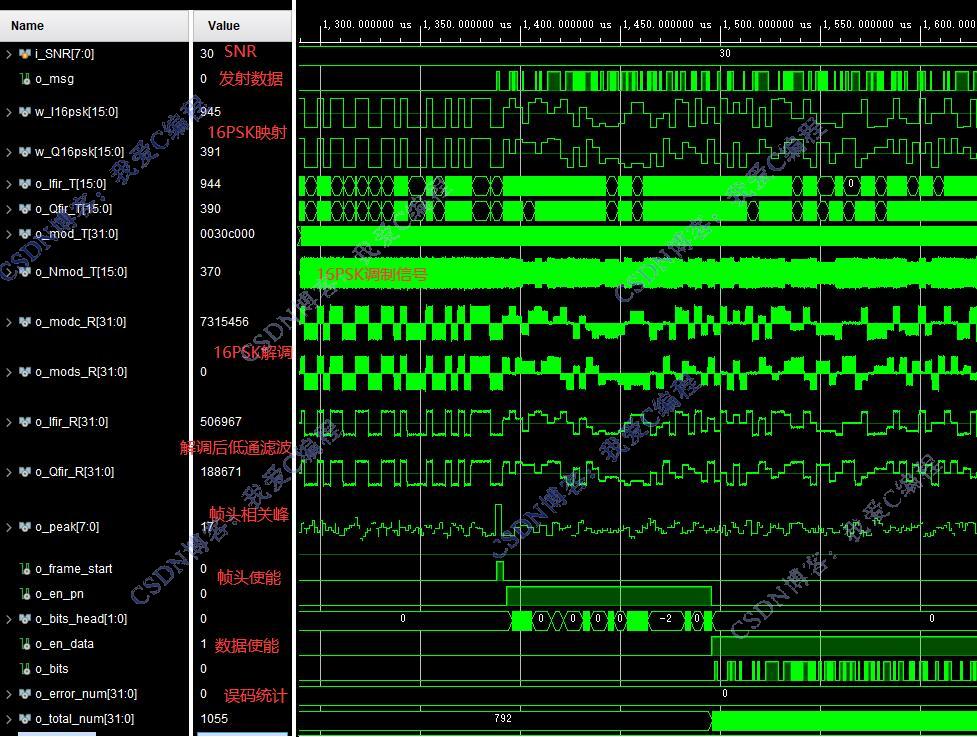Expand the o_Ifir_R[31:0] signal bus
The image size is (977, 737).
tap(9, 422)
